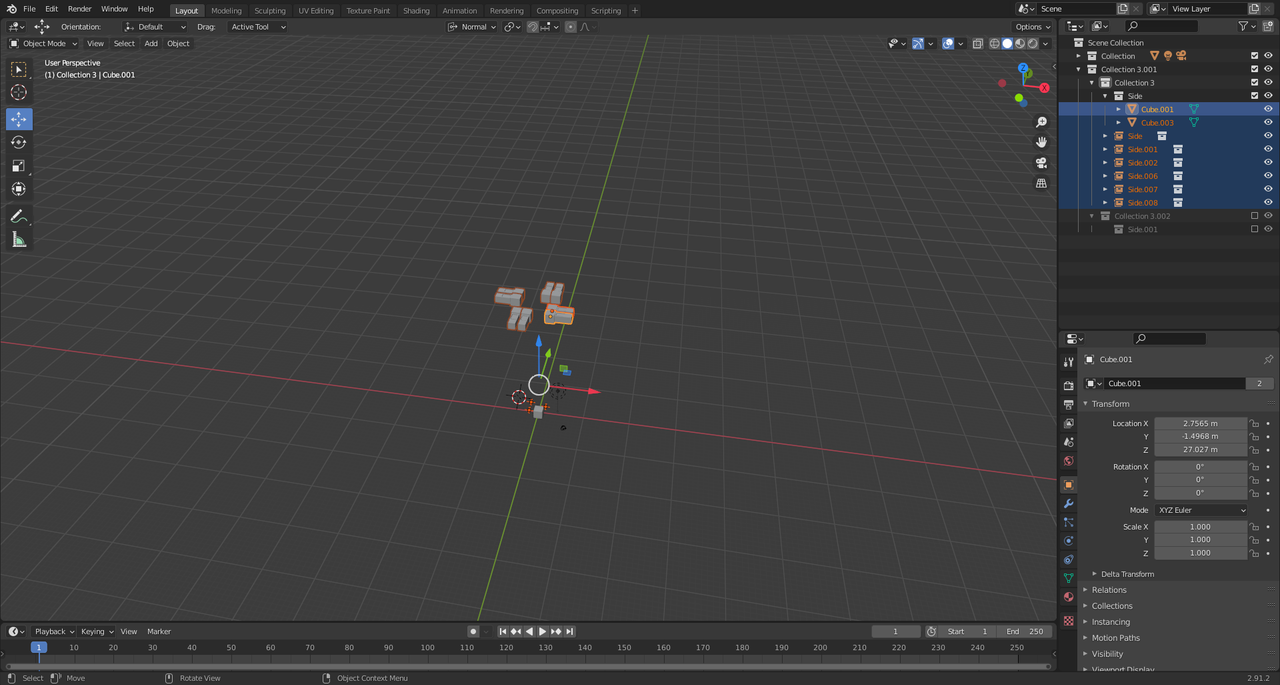
Task: Select the Annotate pencil tool
Action: pyautogui.click(x=19, y=216)
